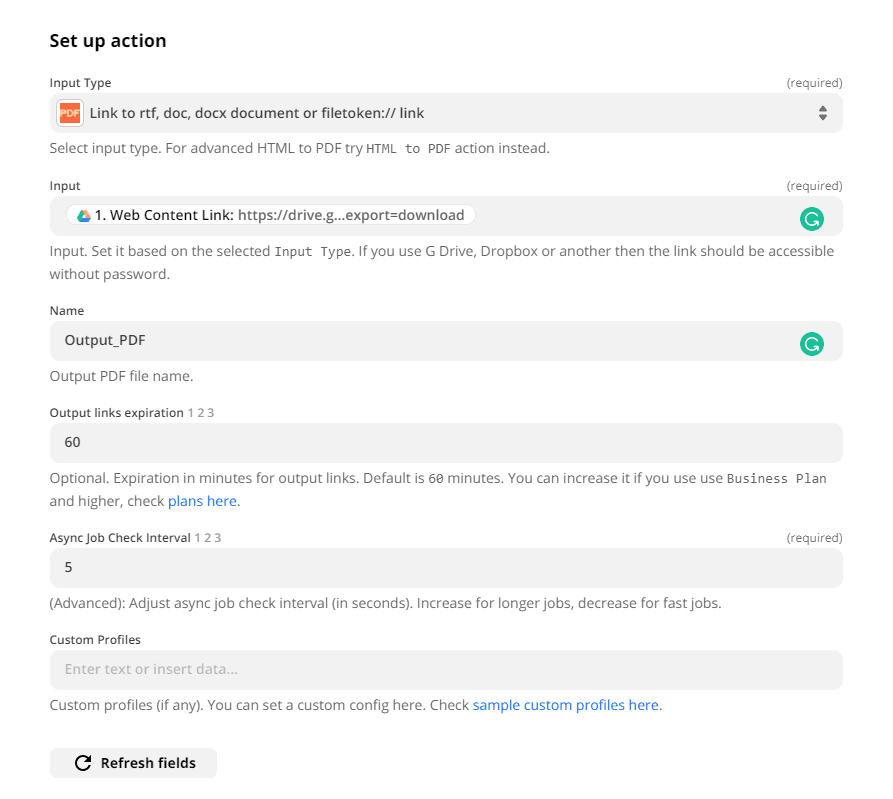Viewport: 893px width, 799px height.
Task: Click the "Custom Profiles" field label
Action: point(95,639)
